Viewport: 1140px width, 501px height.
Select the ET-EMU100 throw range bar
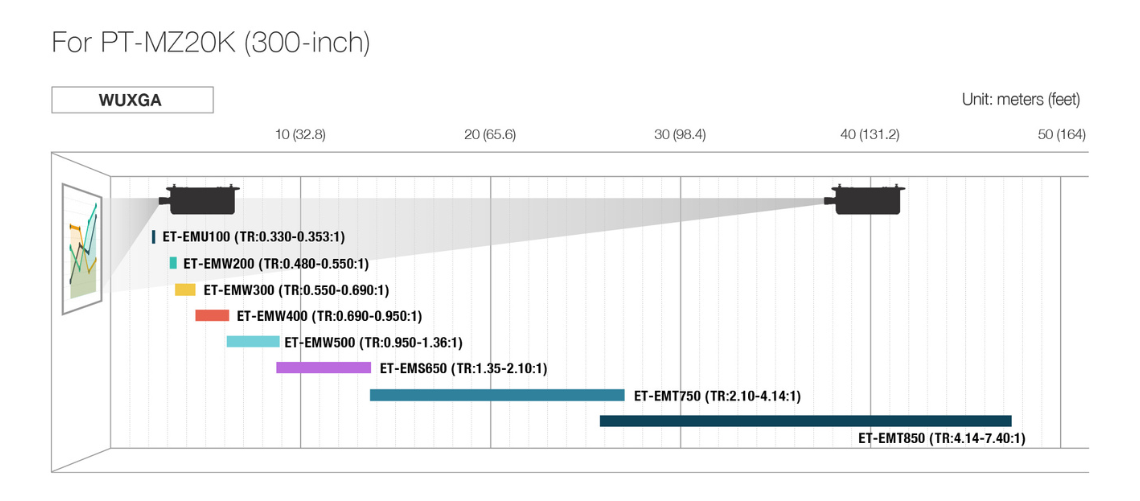tap(154, 237)
